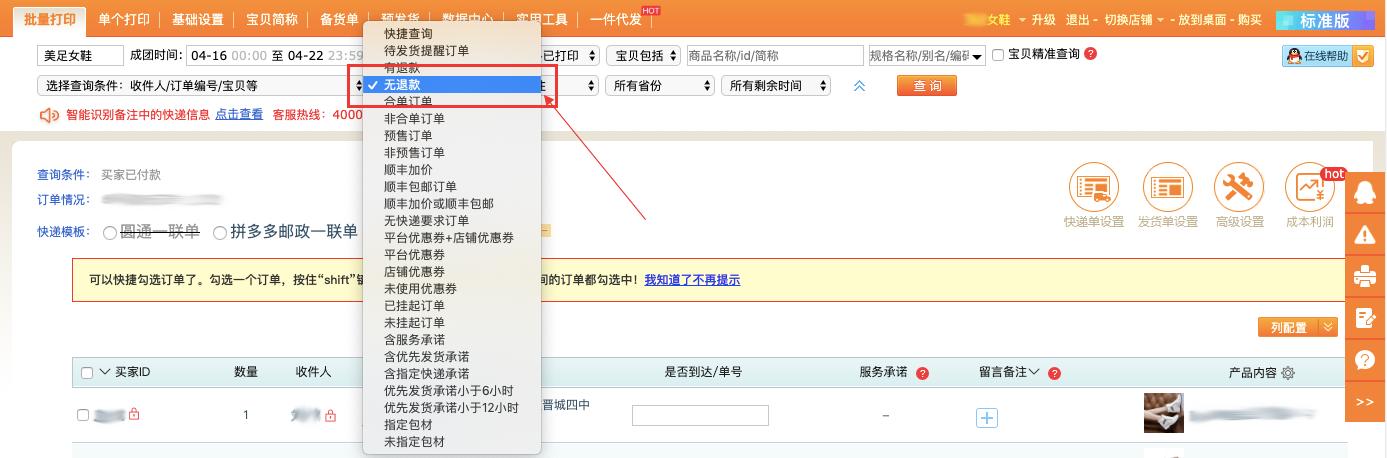
Task: Select the 拼多多邮政一联单 template radio button
Action: (x=219, y=232)
